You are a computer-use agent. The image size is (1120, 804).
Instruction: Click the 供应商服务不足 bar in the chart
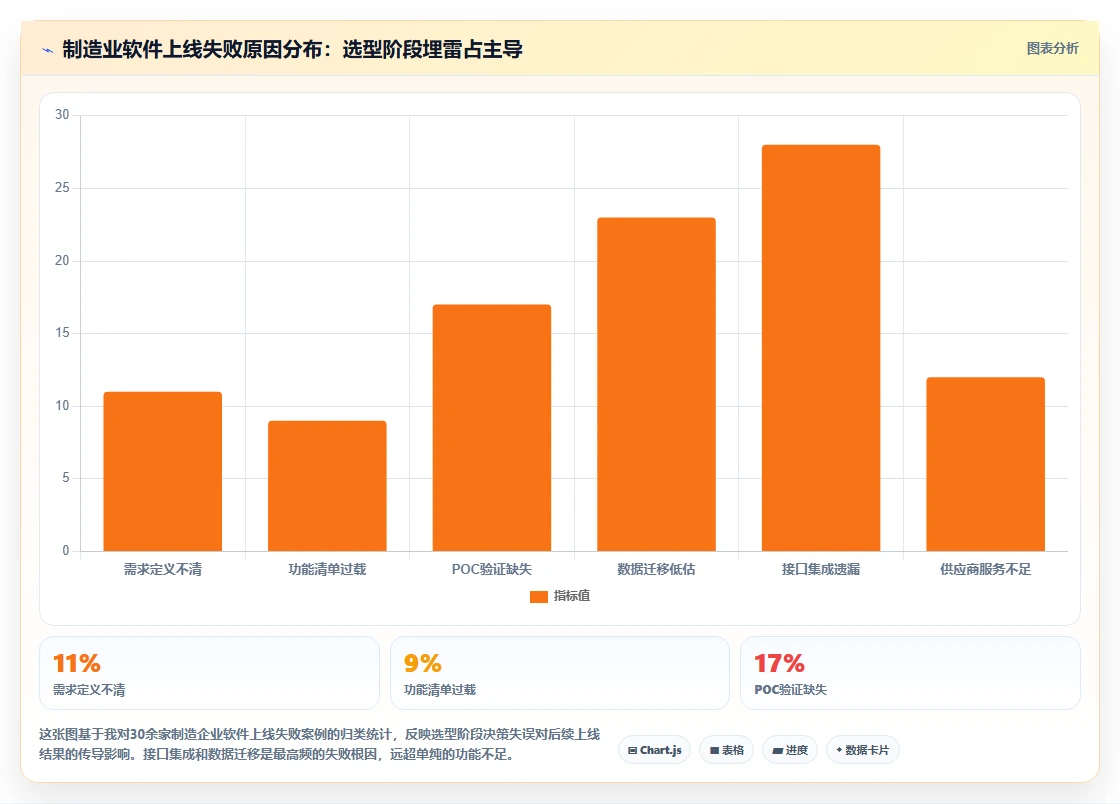pos(986,464)
